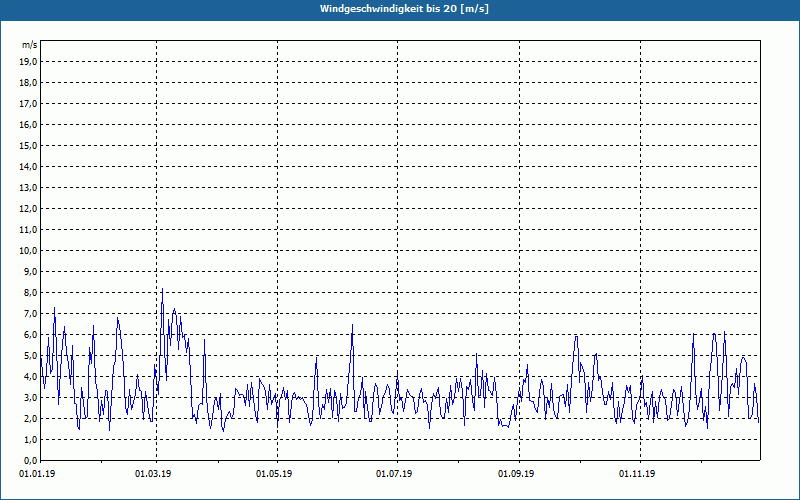Click the y-axis label "6,0"
This screenshot has height=500, width=800.
click(x=31, y=335)
